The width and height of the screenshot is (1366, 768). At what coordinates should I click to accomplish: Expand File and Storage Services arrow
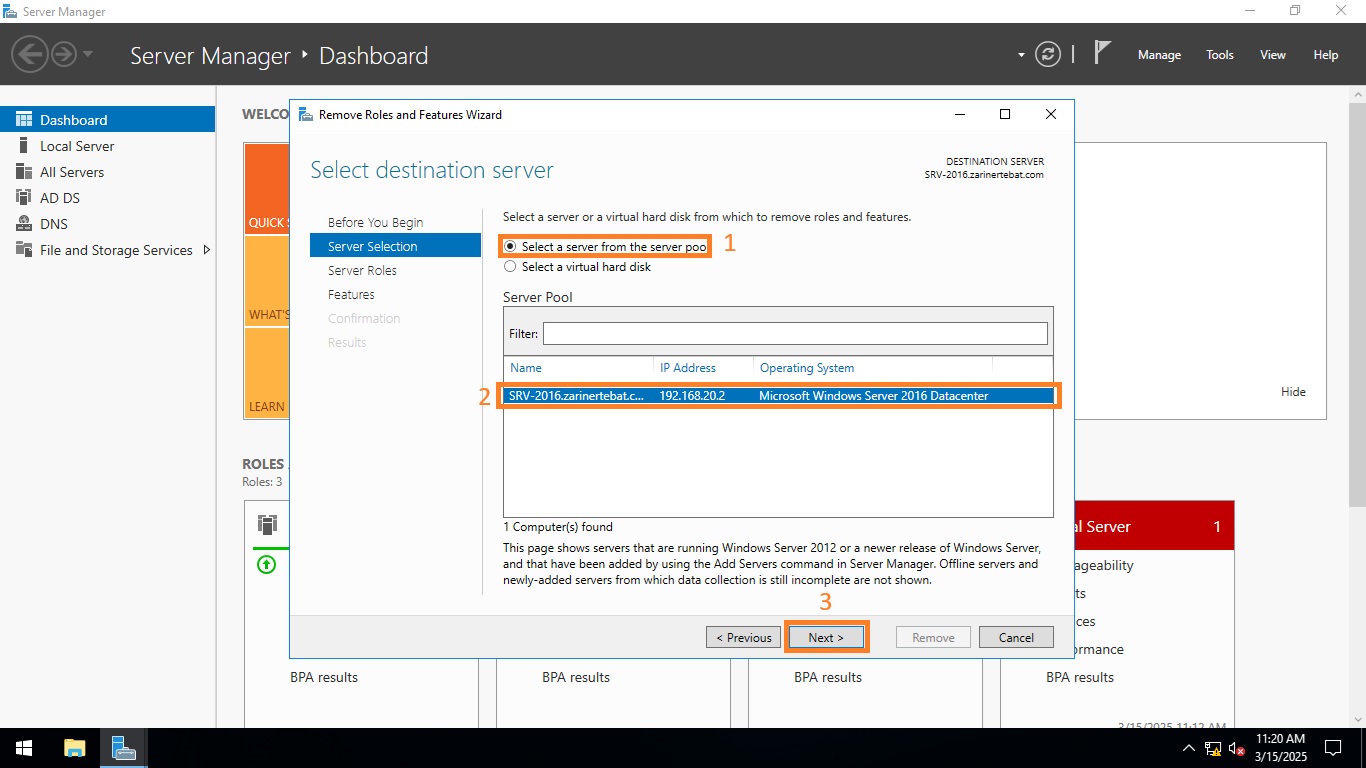pyautogui.click(x=207, y=250)
